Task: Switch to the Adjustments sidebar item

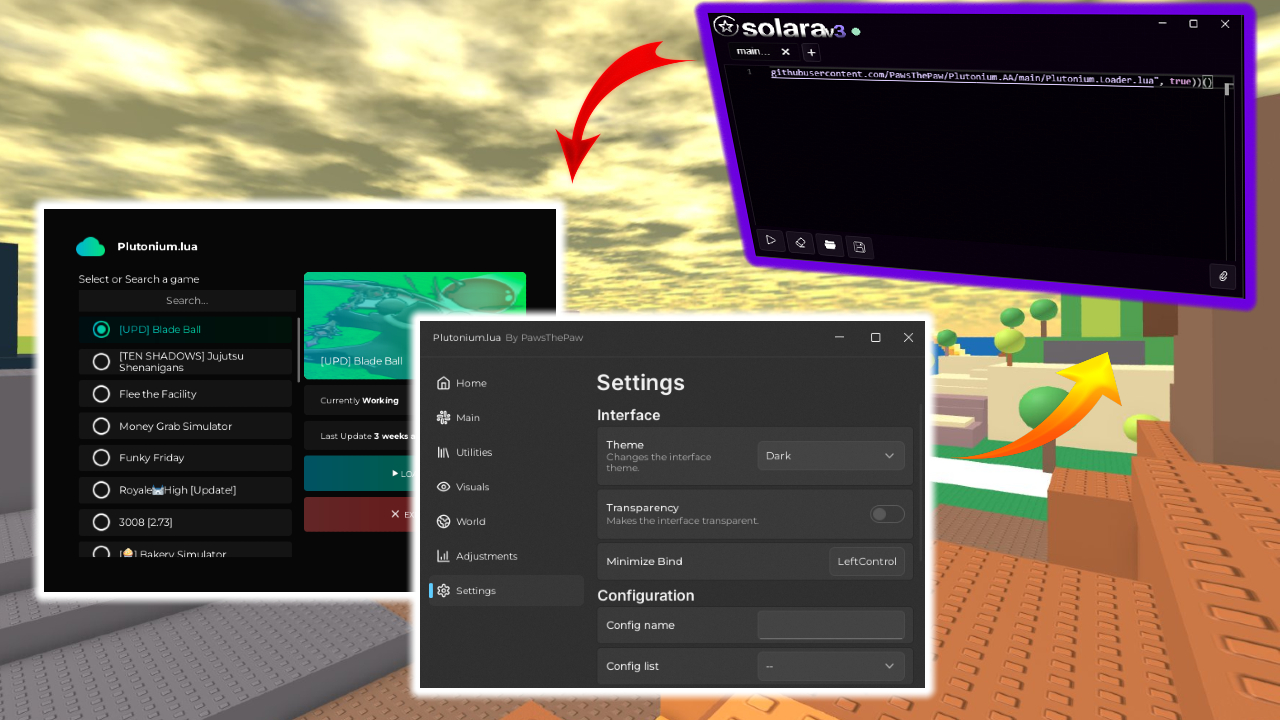Action: coord(486,556)
